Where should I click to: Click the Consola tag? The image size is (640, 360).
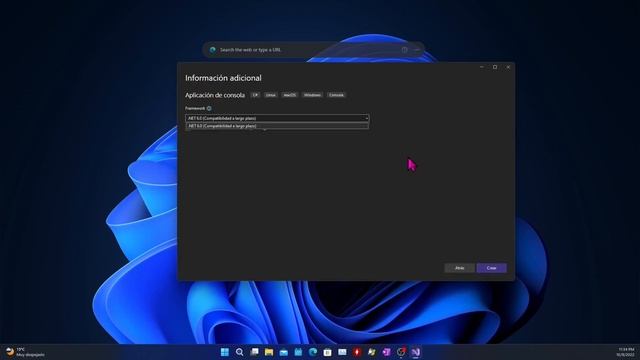coord(336,95)
